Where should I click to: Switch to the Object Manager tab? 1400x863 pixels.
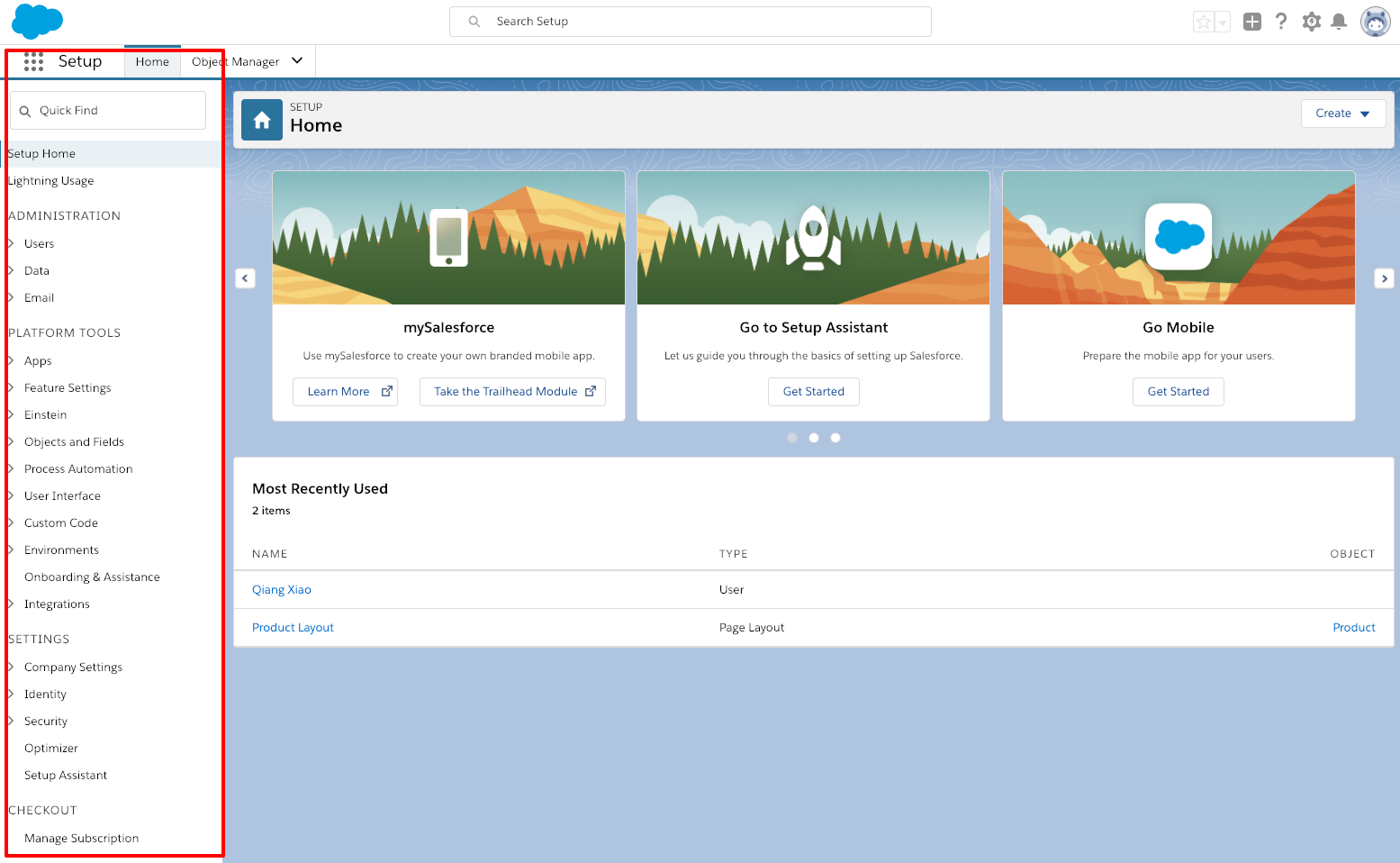coord(236,61)
